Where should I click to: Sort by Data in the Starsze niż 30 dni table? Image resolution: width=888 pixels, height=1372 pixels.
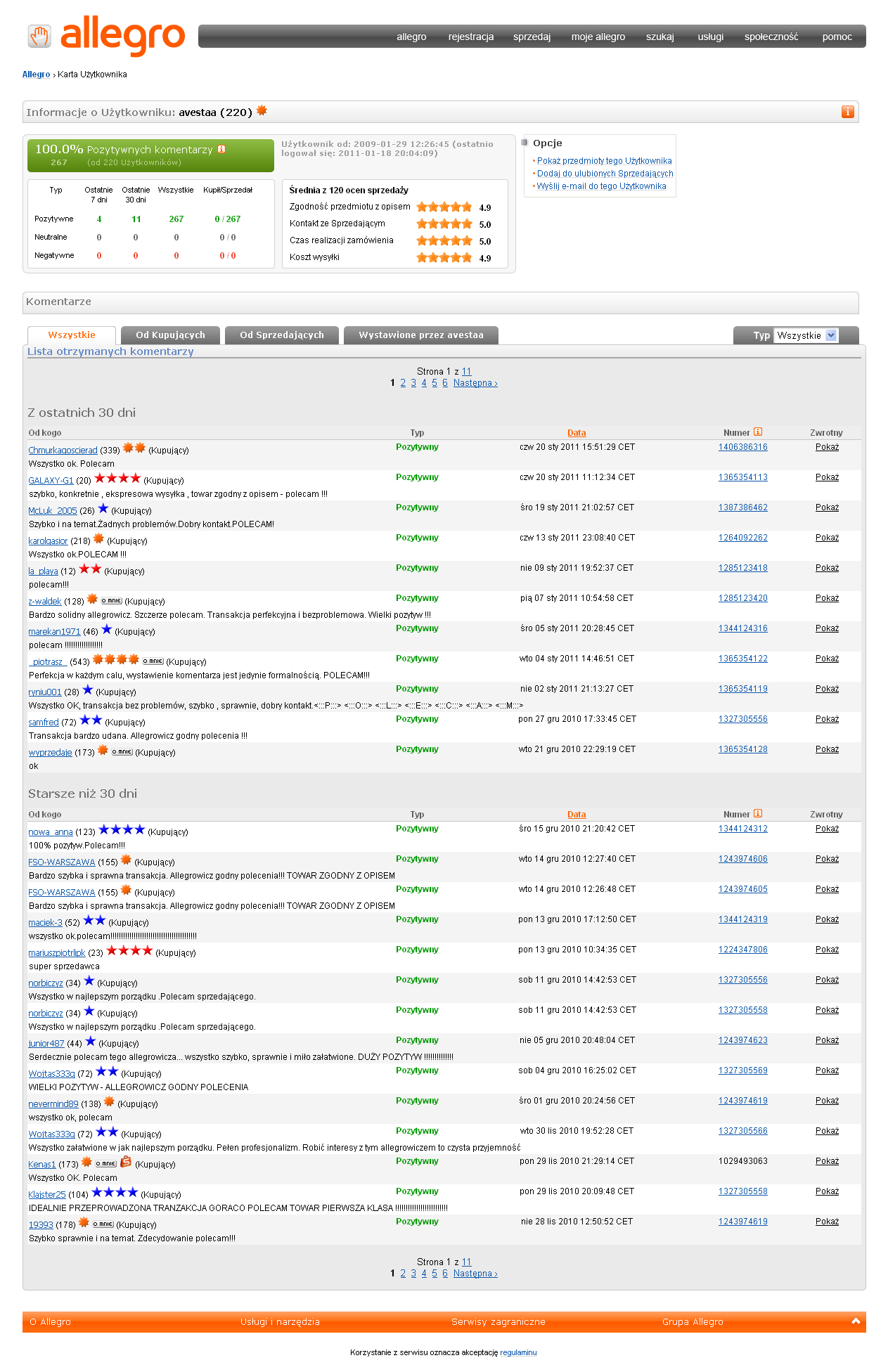coord(577,815)
